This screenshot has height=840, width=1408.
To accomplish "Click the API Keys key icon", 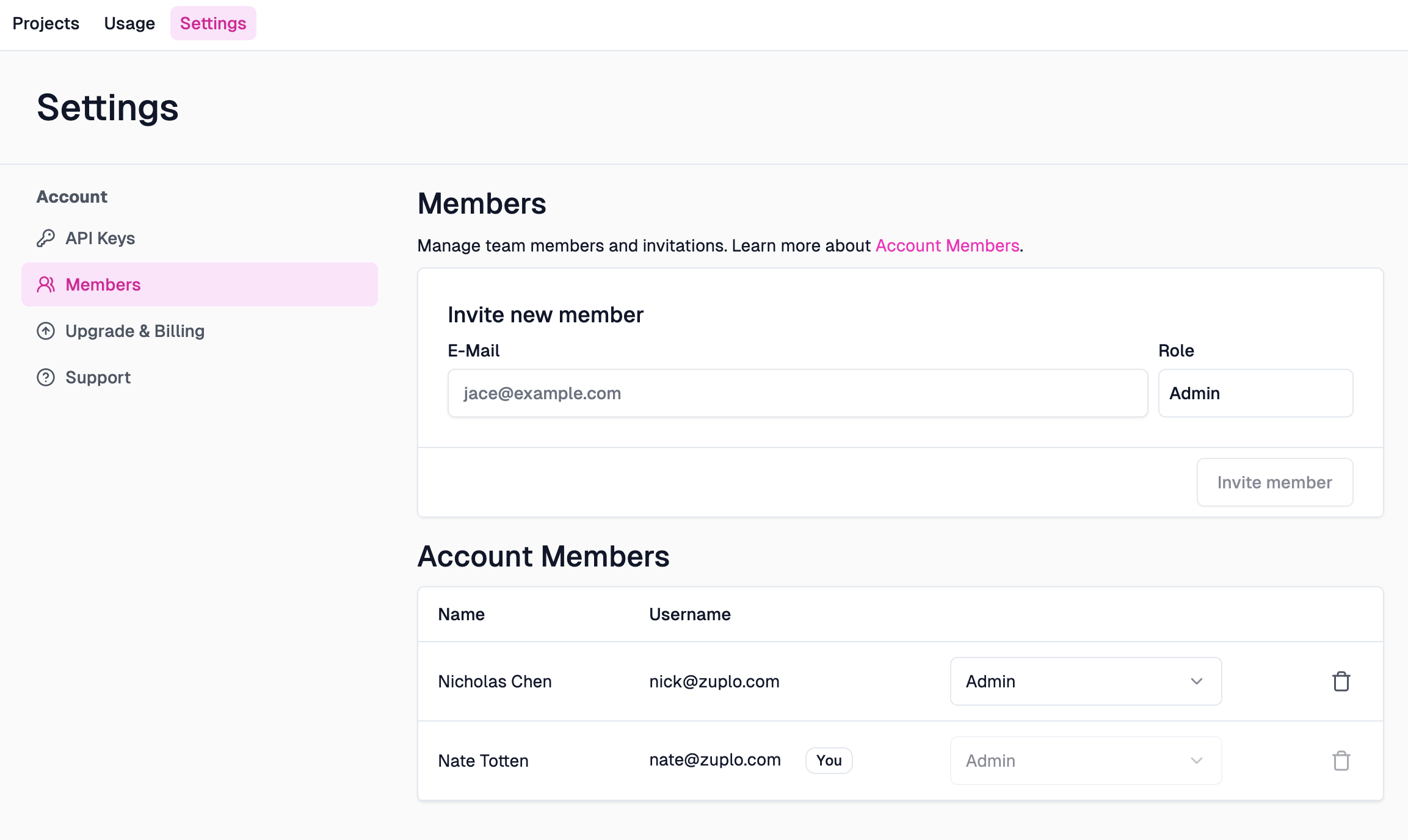I will click(46, 238).
